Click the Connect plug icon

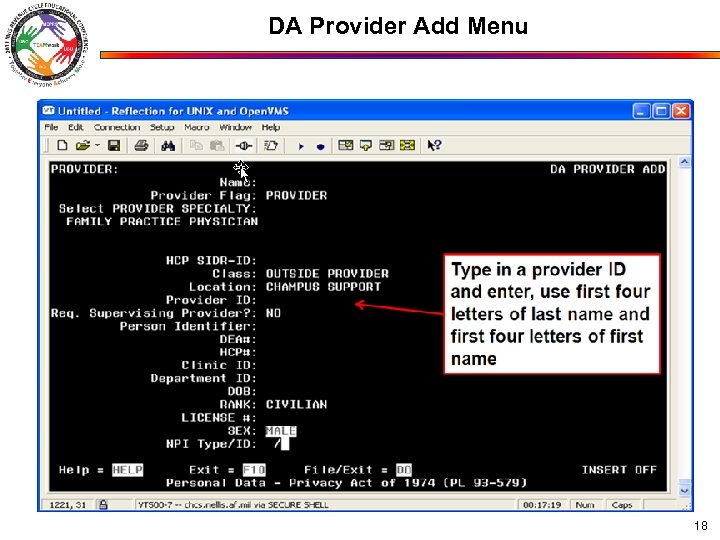click(243, 146)
